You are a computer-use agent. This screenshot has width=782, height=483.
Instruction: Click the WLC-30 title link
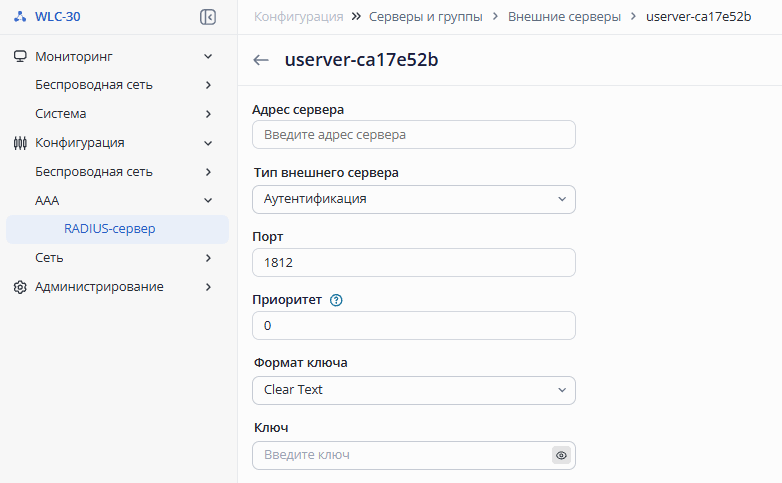click(x=57, y=16)
